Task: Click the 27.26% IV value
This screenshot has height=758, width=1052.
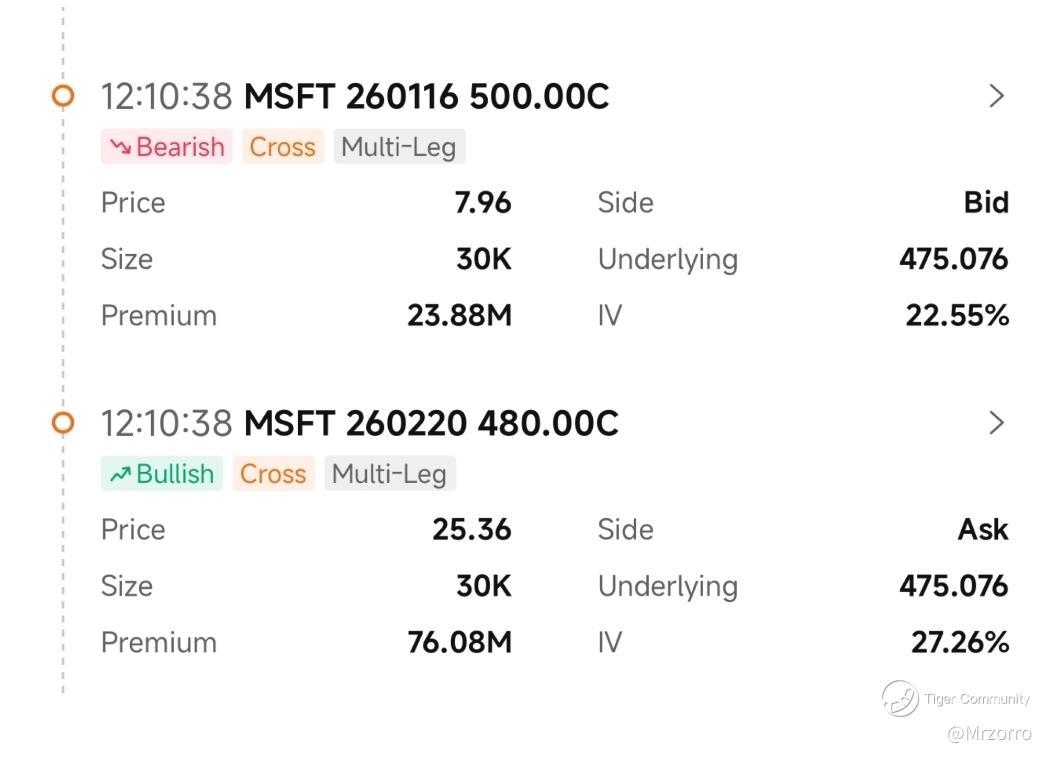Action: [x=959, y=643]
